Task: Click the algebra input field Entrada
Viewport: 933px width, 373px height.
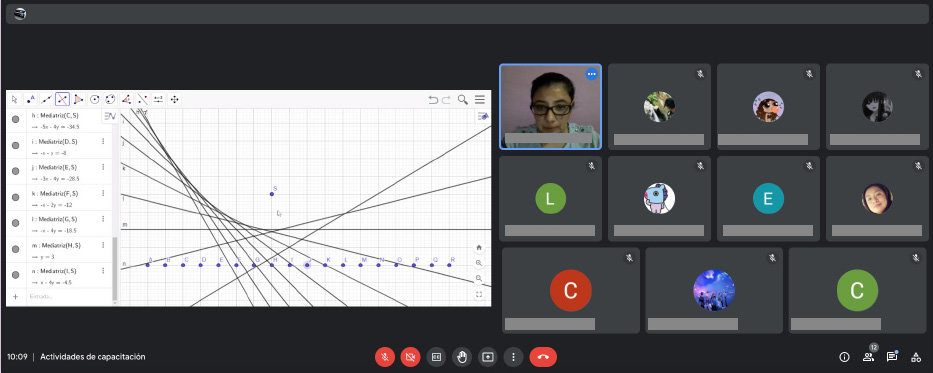Action: [x=69, y=296]
